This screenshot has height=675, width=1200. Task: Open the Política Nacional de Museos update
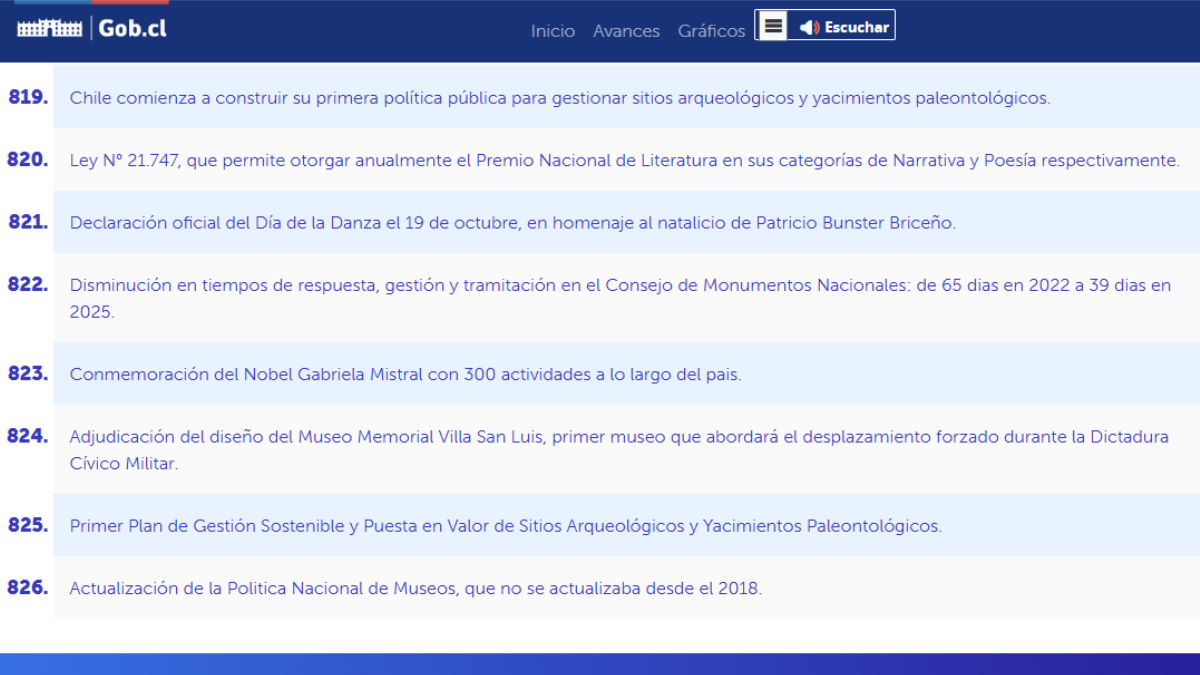415,589
